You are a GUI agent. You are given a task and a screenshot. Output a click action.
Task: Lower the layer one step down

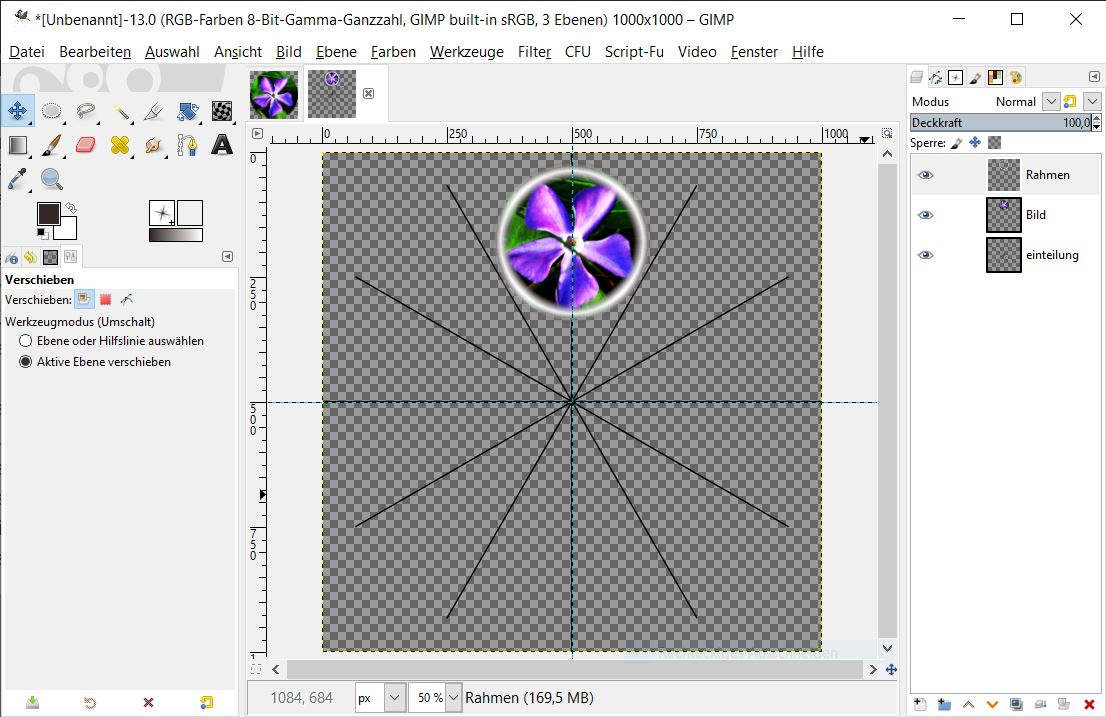click(992, 704)
